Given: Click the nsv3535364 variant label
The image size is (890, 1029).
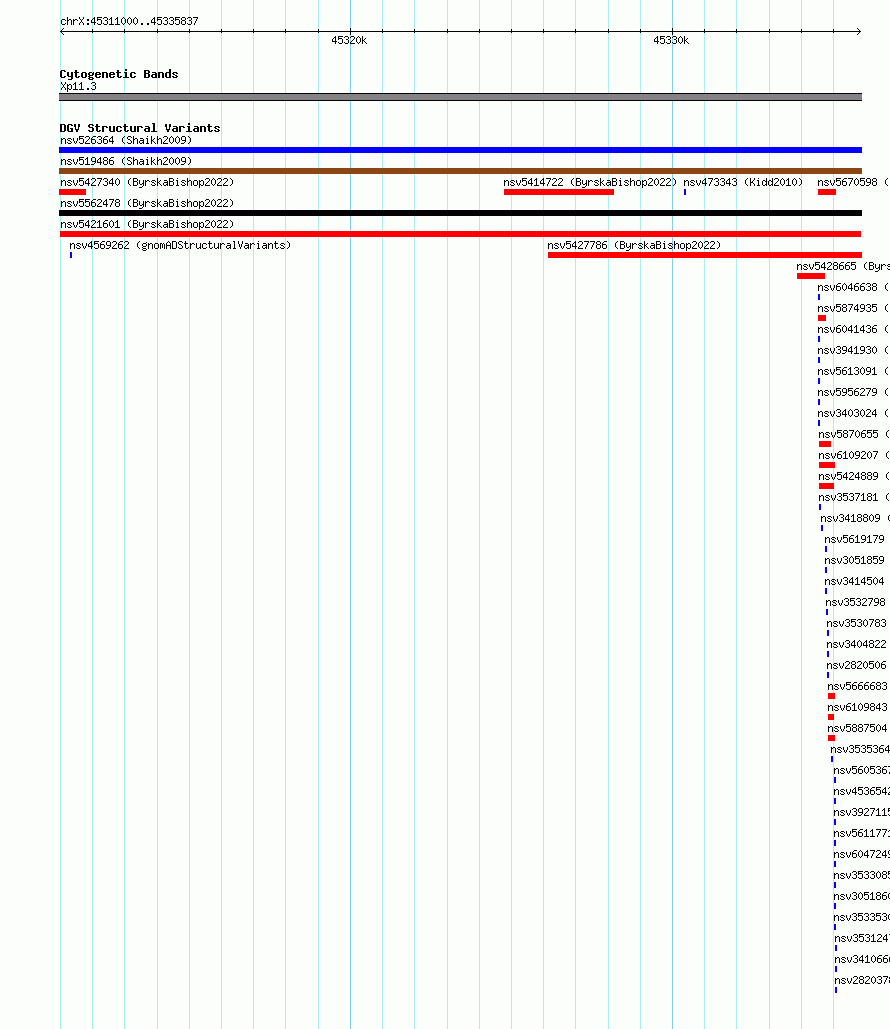Looking at the screenshot, I should [860, 749].
